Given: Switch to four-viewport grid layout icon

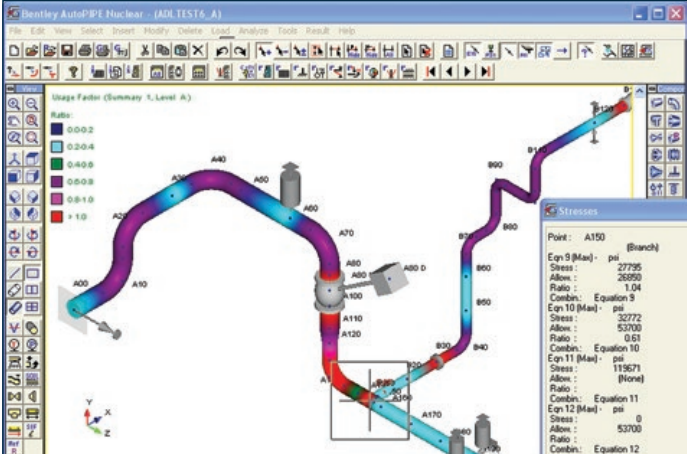Looking at the screenshot, I should [x=32, y=307].
